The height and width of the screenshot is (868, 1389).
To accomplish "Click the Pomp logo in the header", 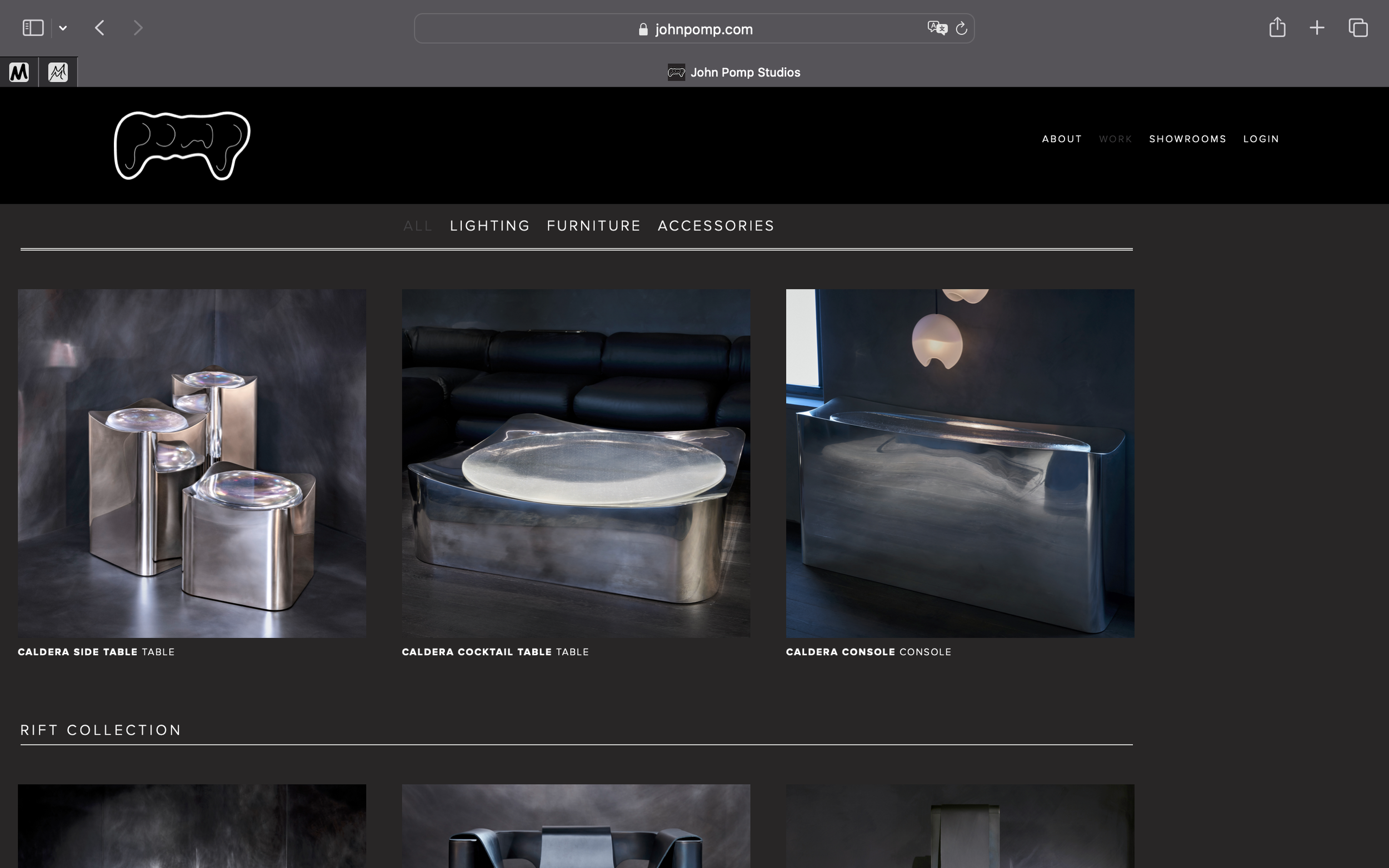I will click(x=182, y=145).
